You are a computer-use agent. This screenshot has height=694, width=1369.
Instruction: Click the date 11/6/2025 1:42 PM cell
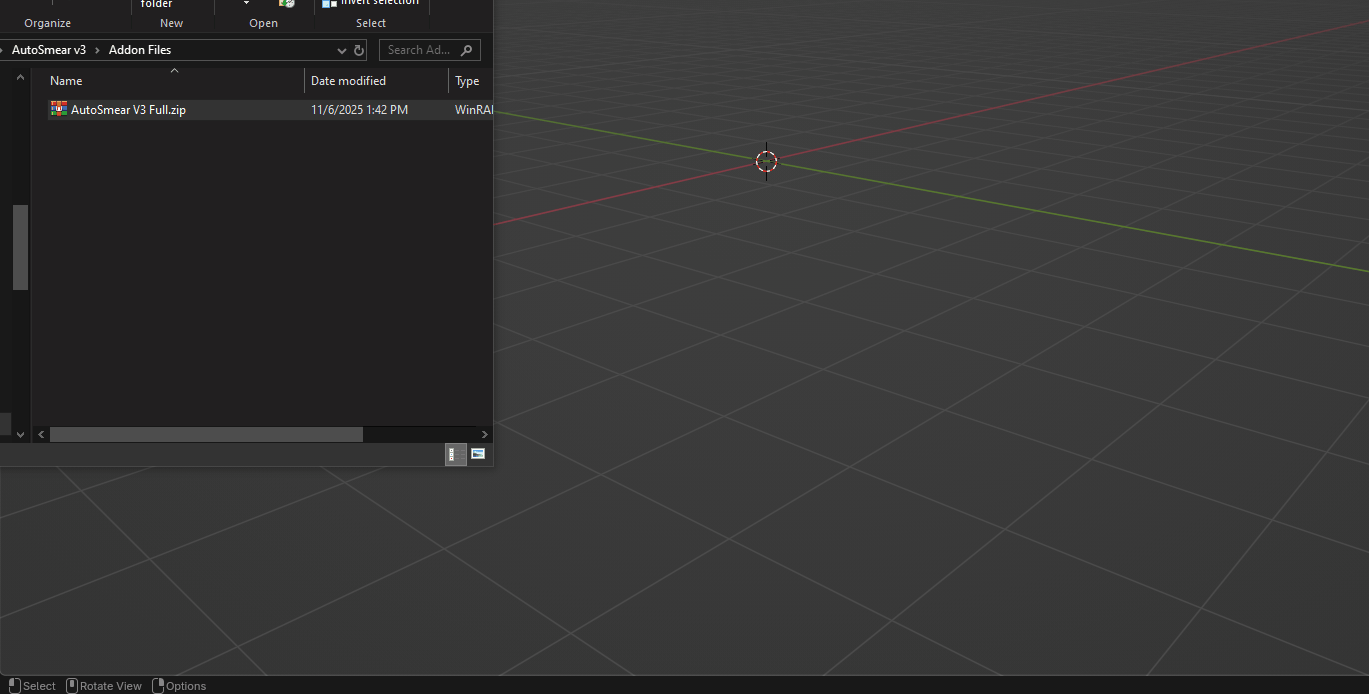coord(359,110)
